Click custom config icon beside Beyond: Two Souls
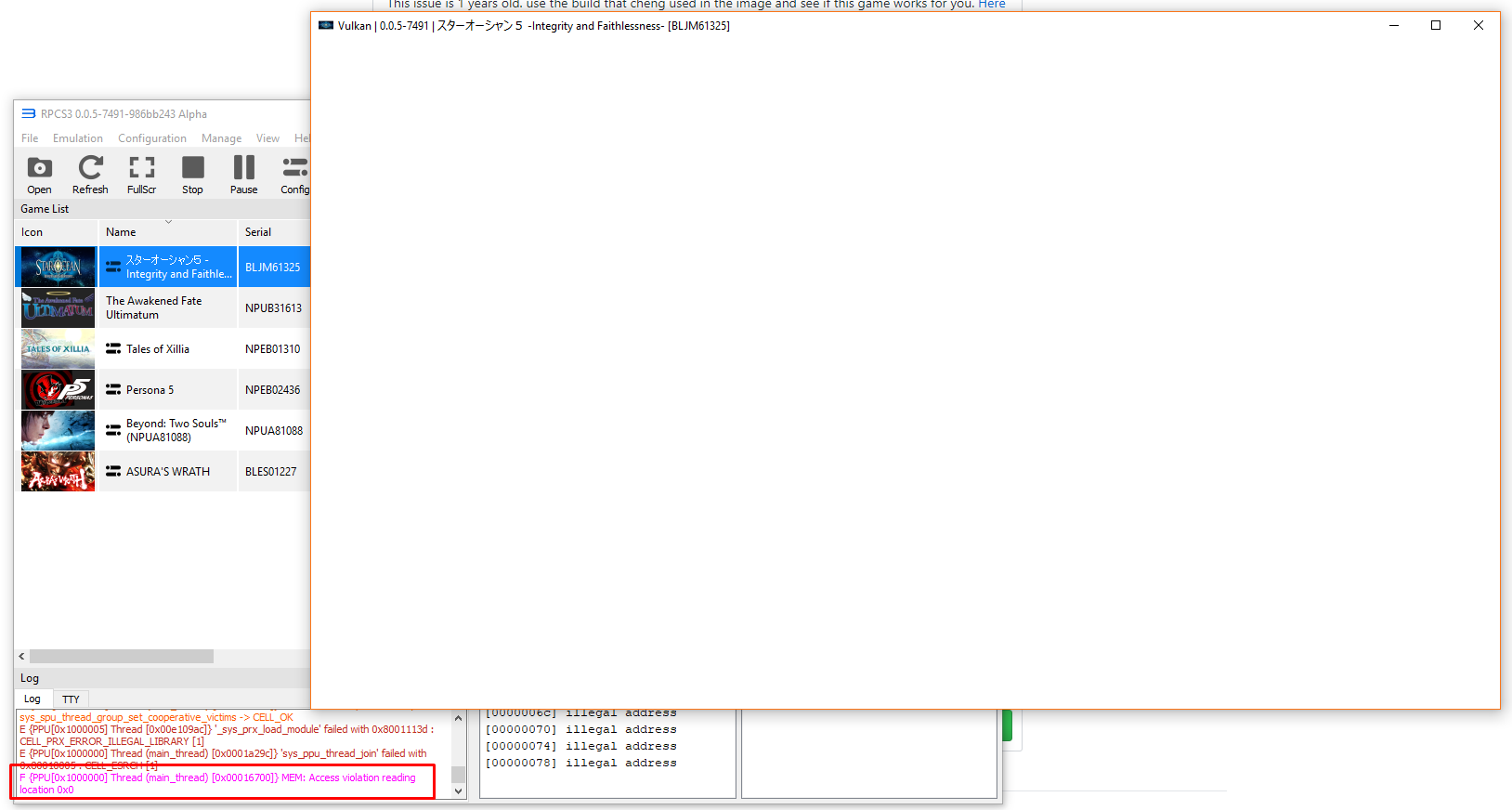The height and width of the screenshot is (810, 1512). 113,430
